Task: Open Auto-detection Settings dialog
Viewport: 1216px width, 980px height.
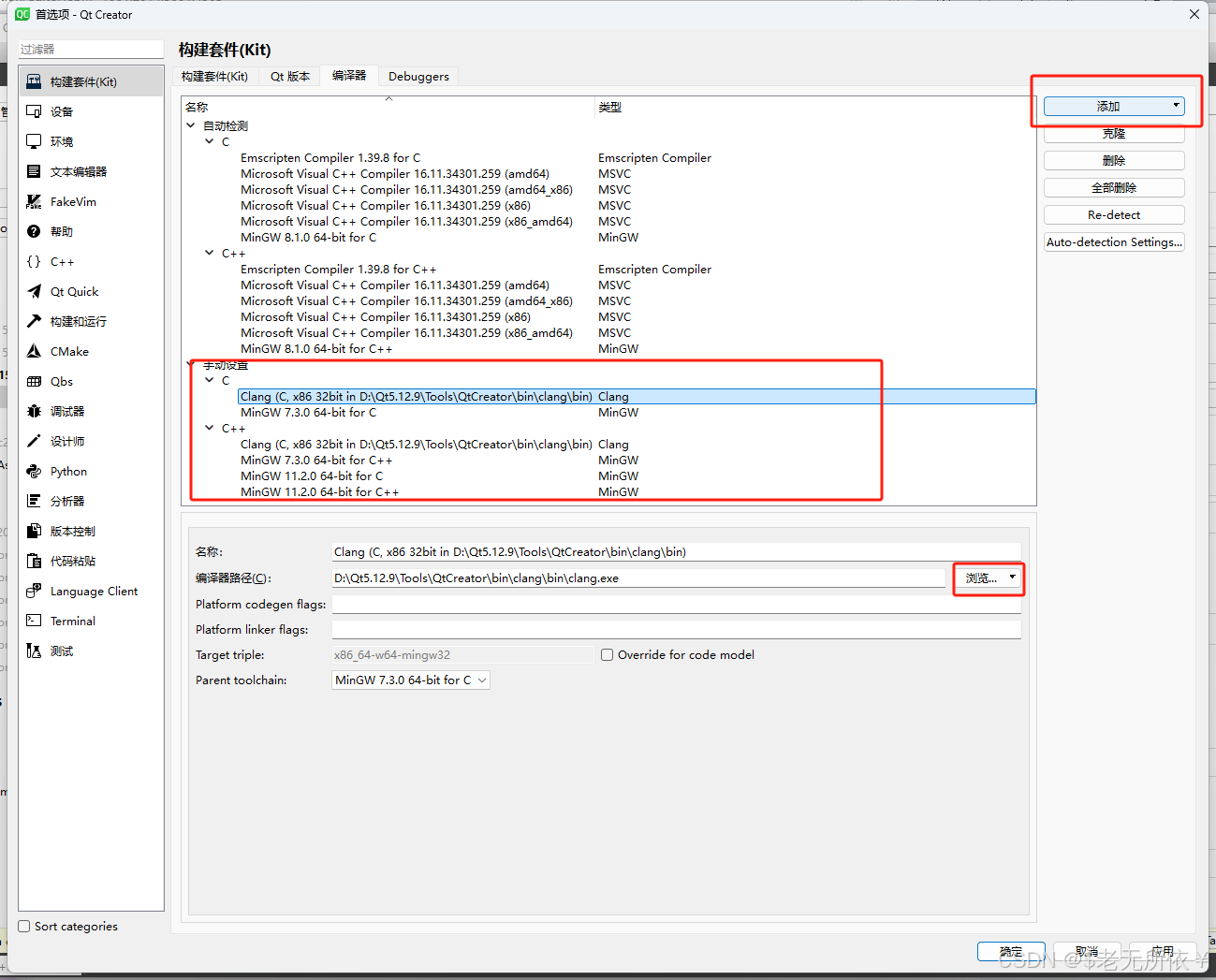Action: coord(1113,241)
